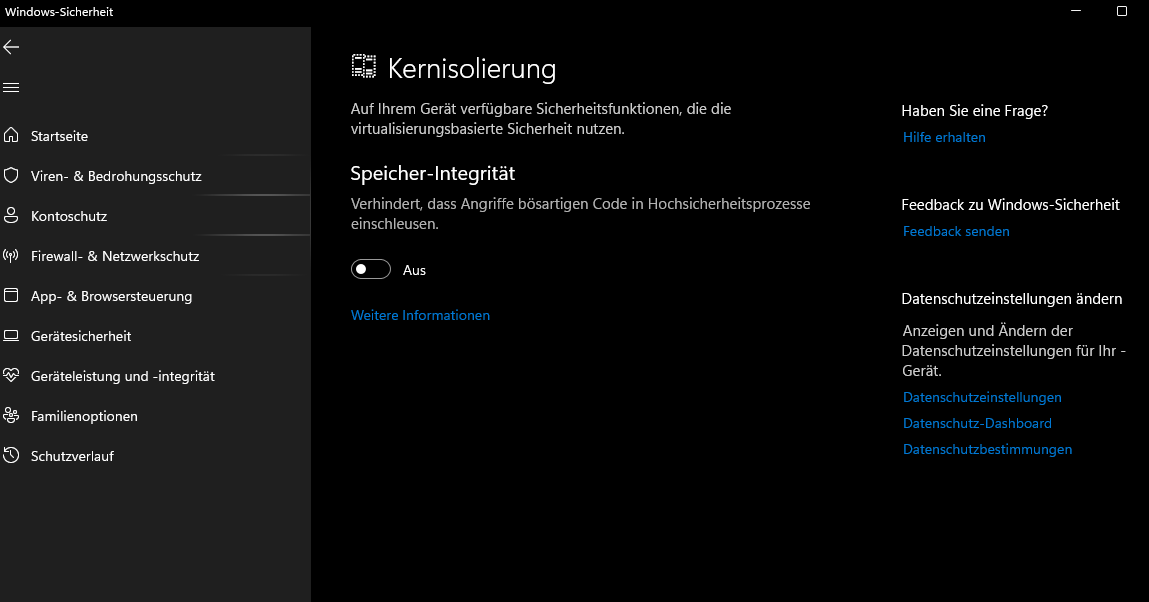Click Hilfe erhalten link
Viewport: 1149px width, 602px height.
(944, 137)
